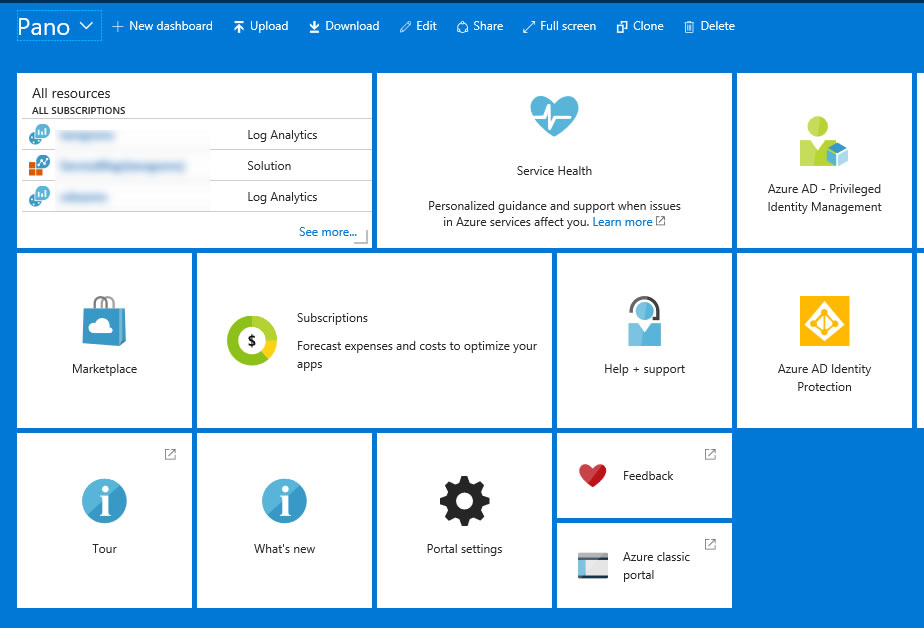Open the Azure AD Identity Protection icon
924x628 pixels.
tap(824, 321)
